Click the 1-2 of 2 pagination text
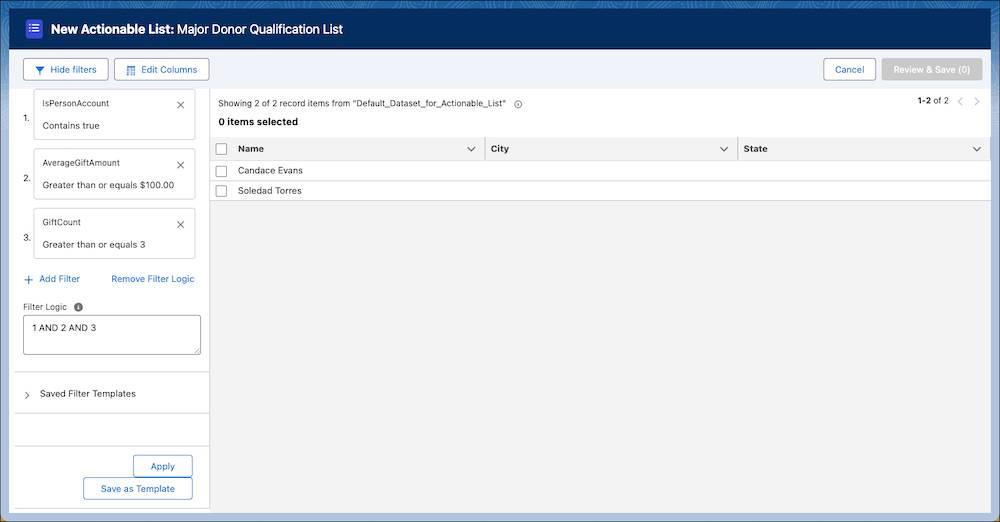Image resolution: width=1000 pixels, height=522 pixels. click(x=933, y=101)
